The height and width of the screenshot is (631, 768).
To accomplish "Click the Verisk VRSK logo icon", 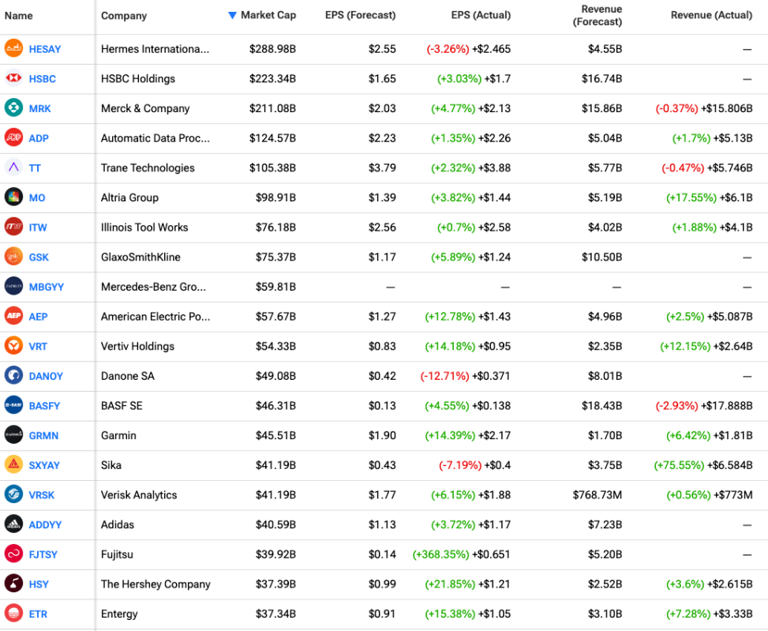I will [14, 494].
